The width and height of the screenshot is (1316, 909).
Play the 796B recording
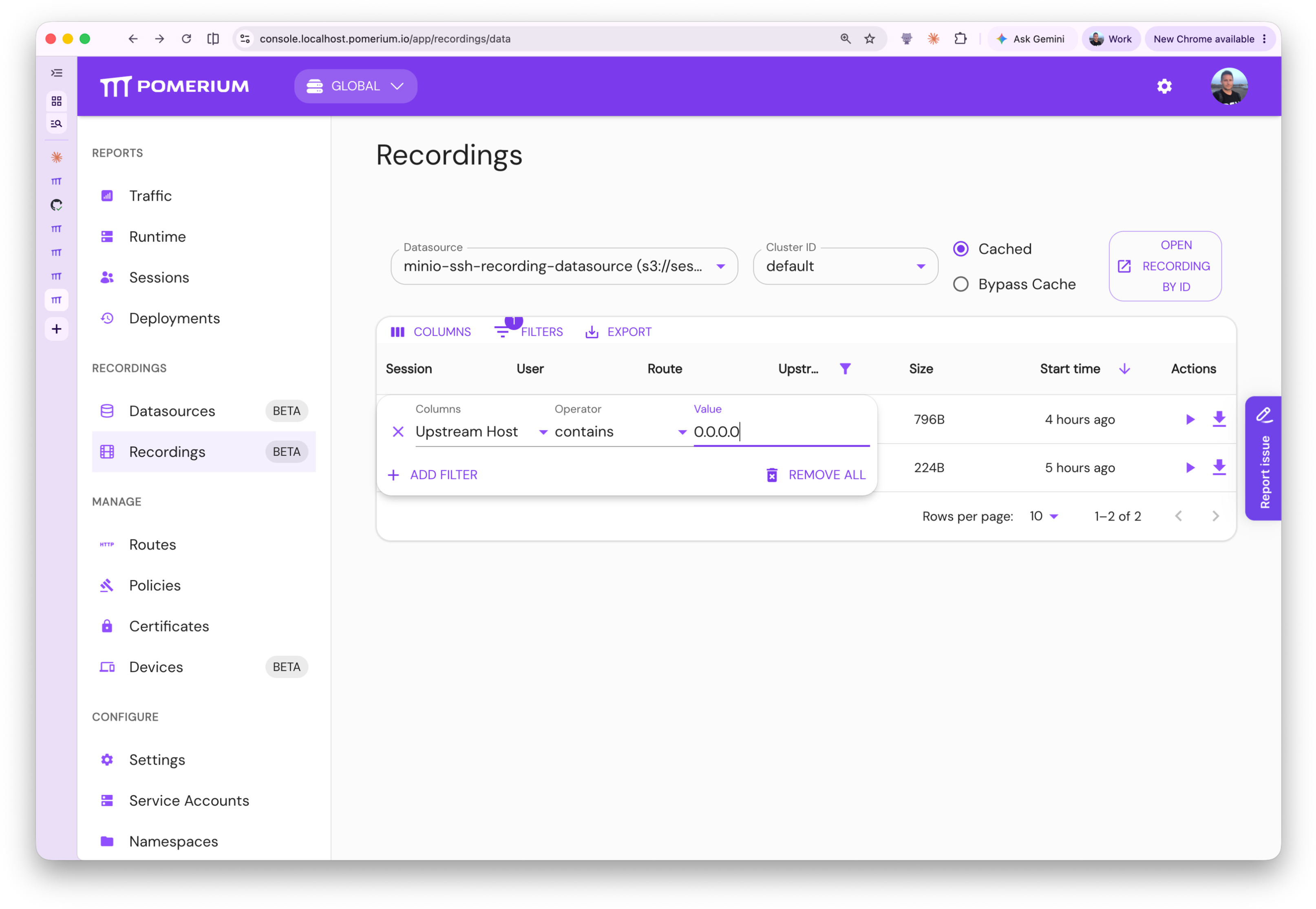point(1190,419)
